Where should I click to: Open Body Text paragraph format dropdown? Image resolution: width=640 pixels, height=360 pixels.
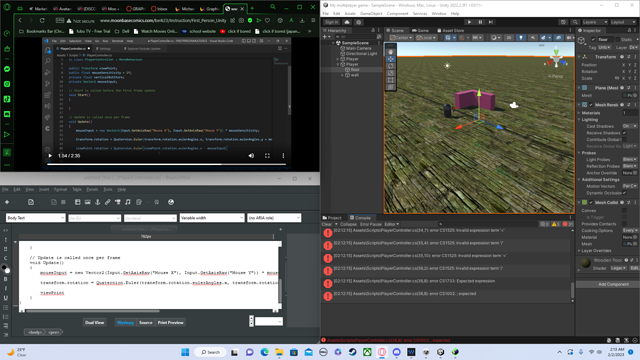point(36,218)
